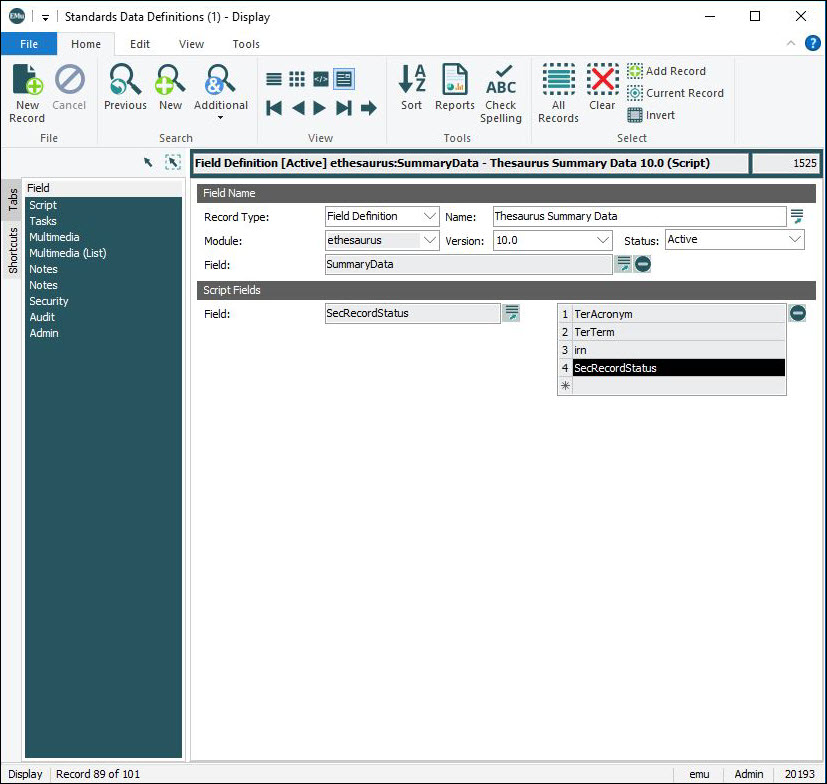Open the New search tool
The image size is (827, 784).
170,88
